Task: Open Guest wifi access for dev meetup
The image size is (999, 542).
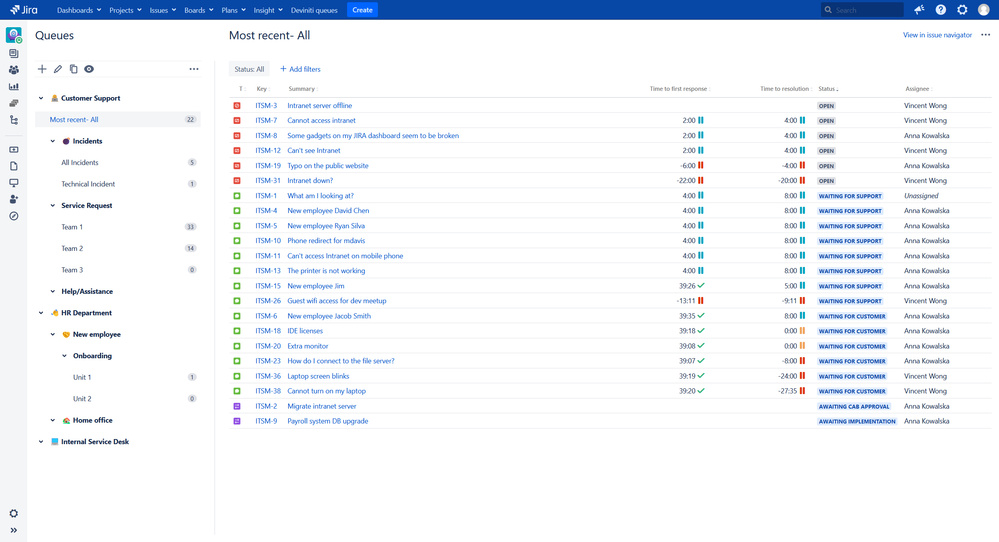Action: click(336, 301)
